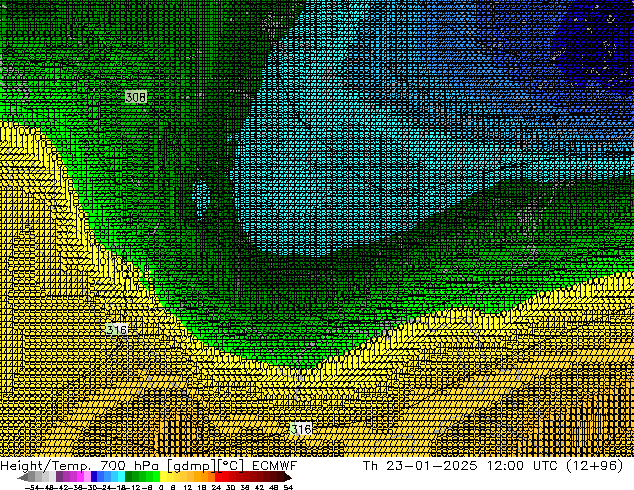The image size is (634, 490).
Task: Select the dark maroon right arrow of the color scale
Action: [x=288, y=477]
